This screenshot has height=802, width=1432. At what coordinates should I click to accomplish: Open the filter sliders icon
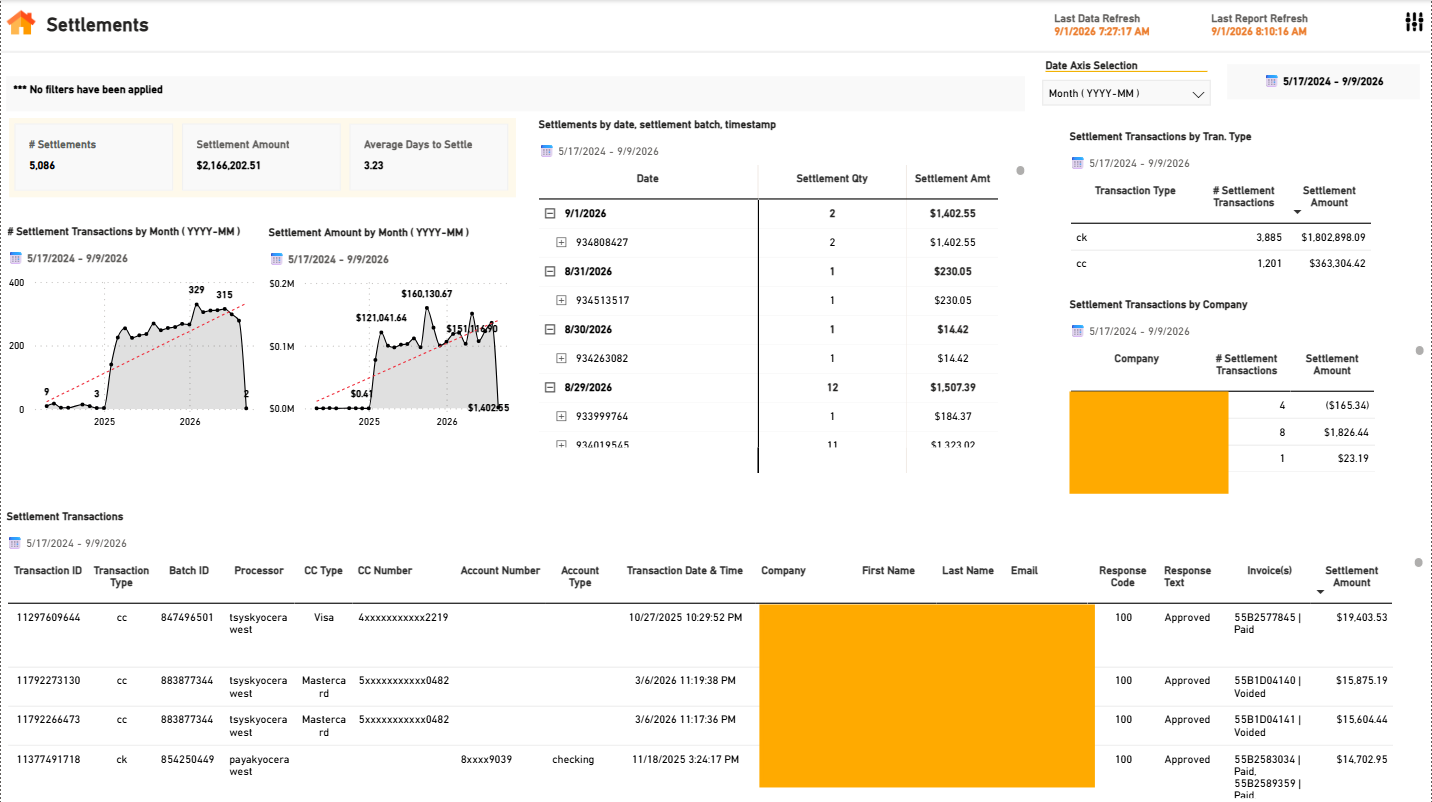1413,22
